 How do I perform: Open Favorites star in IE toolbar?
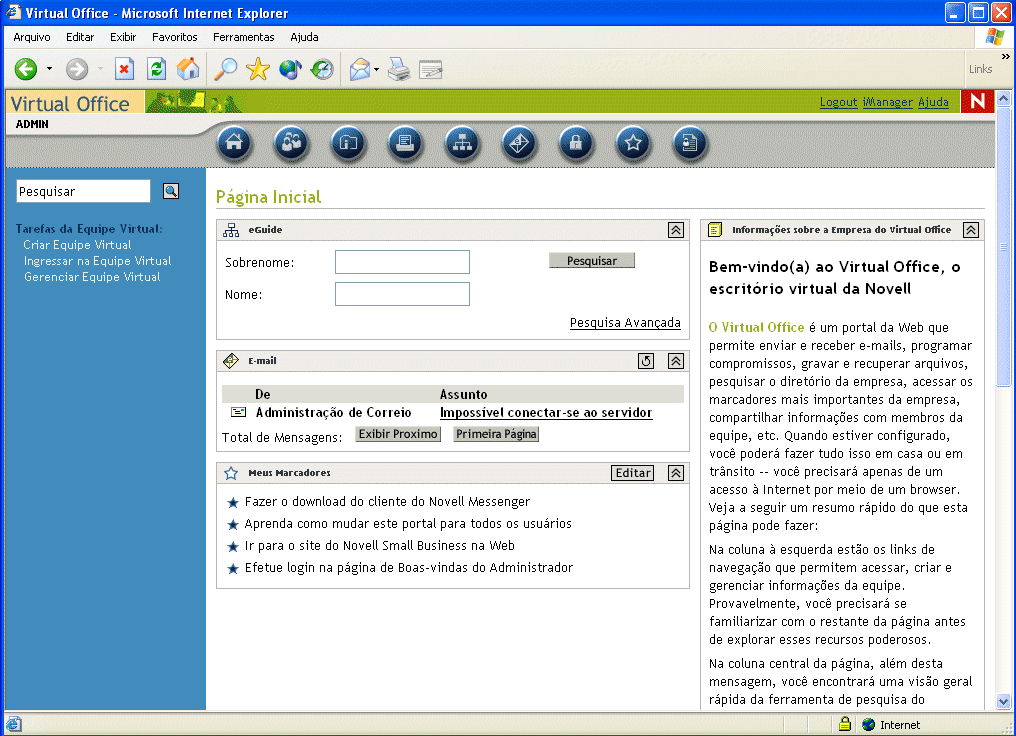point(258,69)
